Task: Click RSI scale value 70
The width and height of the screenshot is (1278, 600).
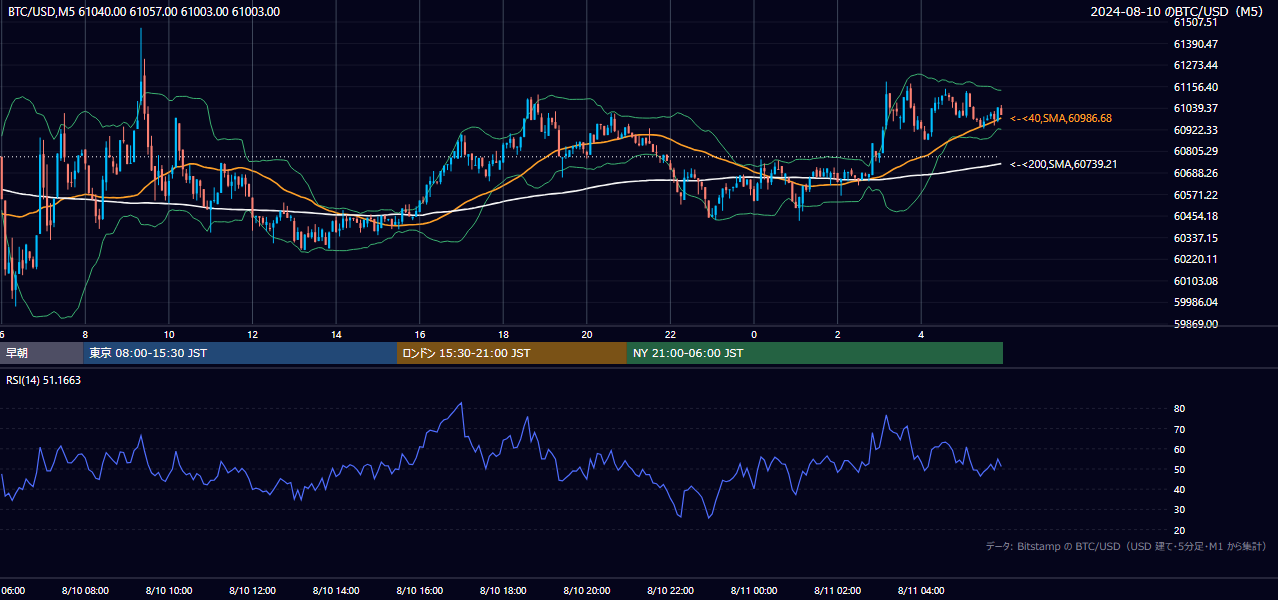Action: click(x=1179, y=429)
